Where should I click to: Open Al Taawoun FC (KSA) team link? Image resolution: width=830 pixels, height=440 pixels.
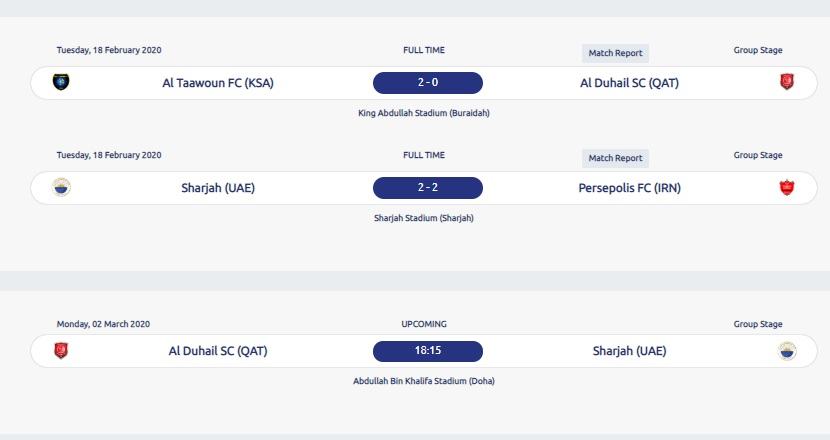(x=218, y=83)
